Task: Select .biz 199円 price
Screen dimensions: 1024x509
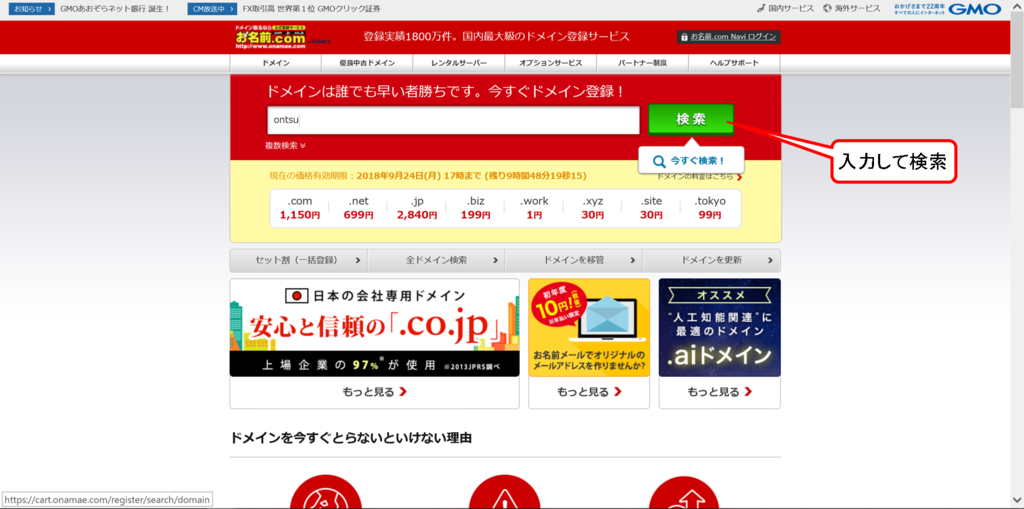Action: pos(474,208)
